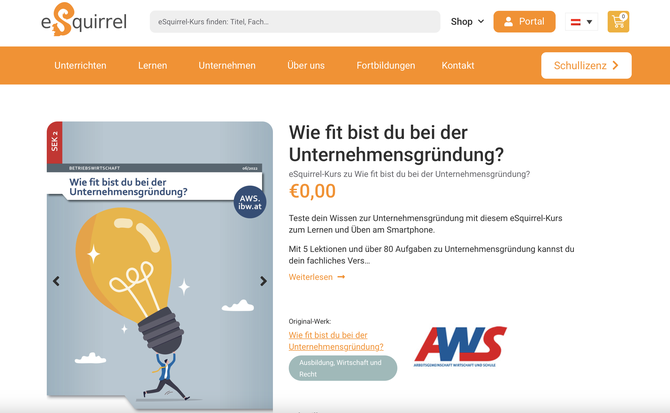The width and height of the screenshot is (670, 413).
Task: Go to the Lernen navigation item
Action: (153, 65)
